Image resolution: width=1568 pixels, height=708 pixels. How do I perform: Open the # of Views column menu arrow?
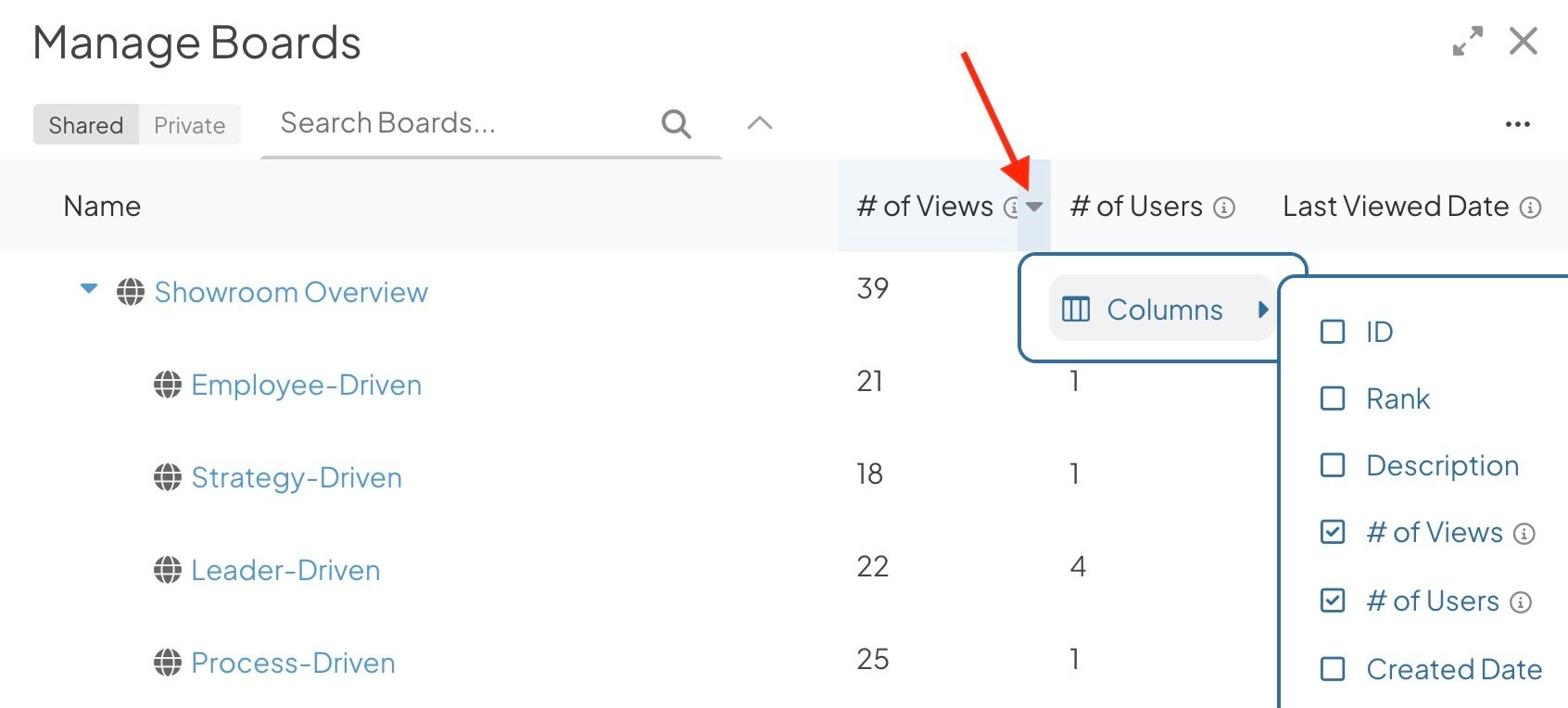(1035, 207)
